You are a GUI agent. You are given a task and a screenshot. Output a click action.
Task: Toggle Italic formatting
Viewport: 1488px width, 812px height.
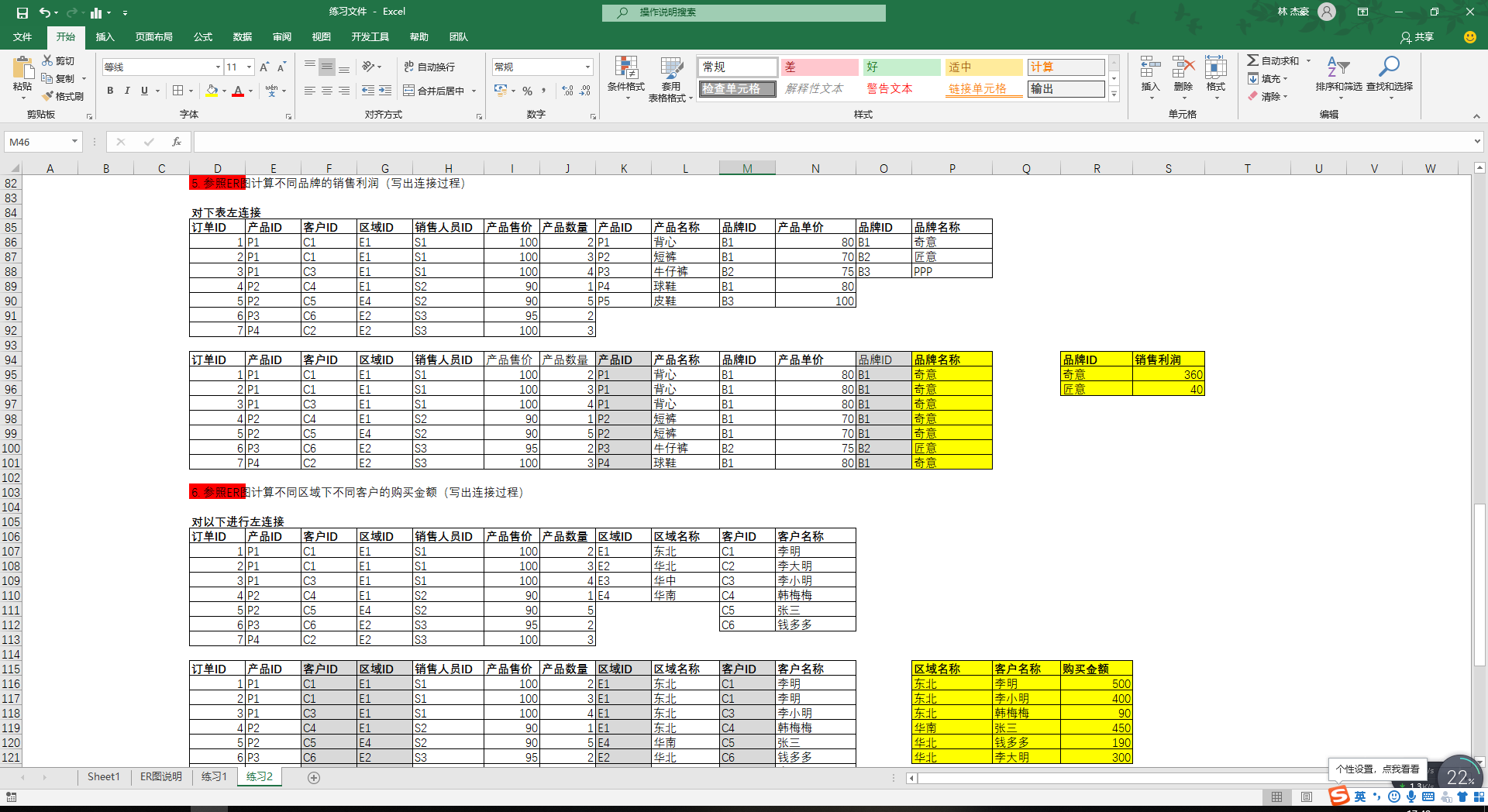click(x=127, y=91)
